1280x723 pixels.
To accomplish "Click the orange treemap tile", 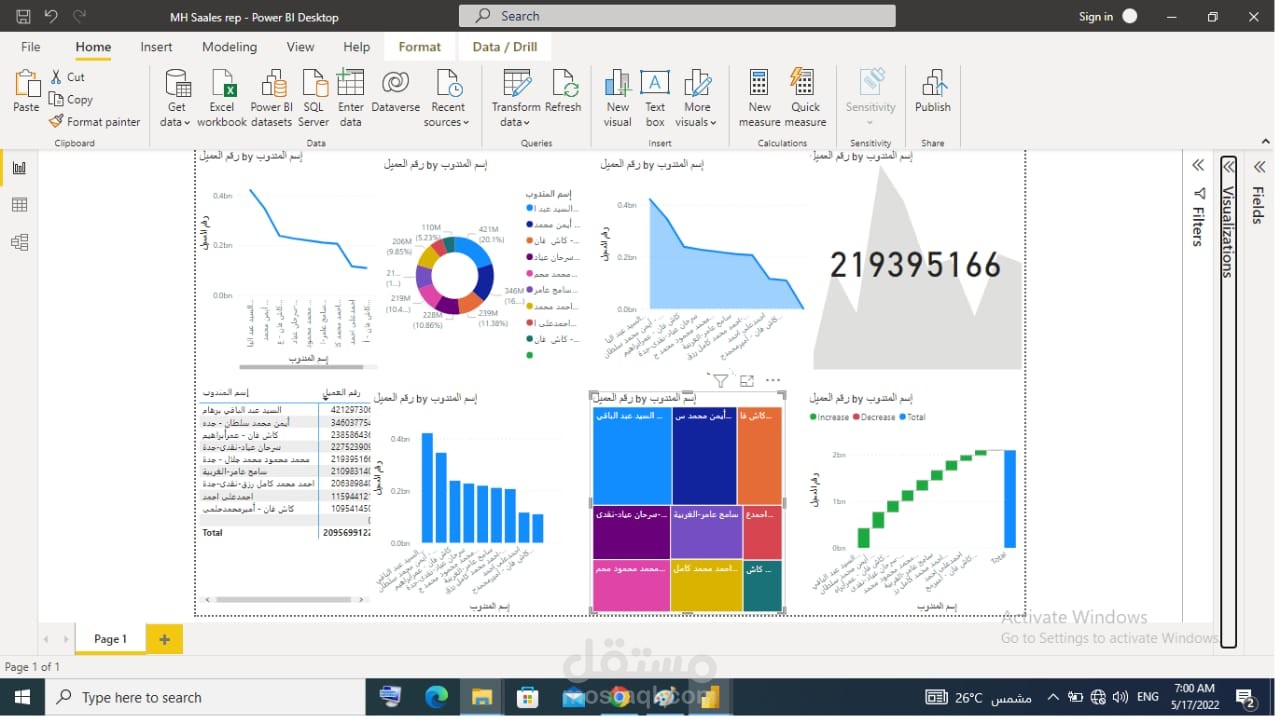I will tap(760, 455).
